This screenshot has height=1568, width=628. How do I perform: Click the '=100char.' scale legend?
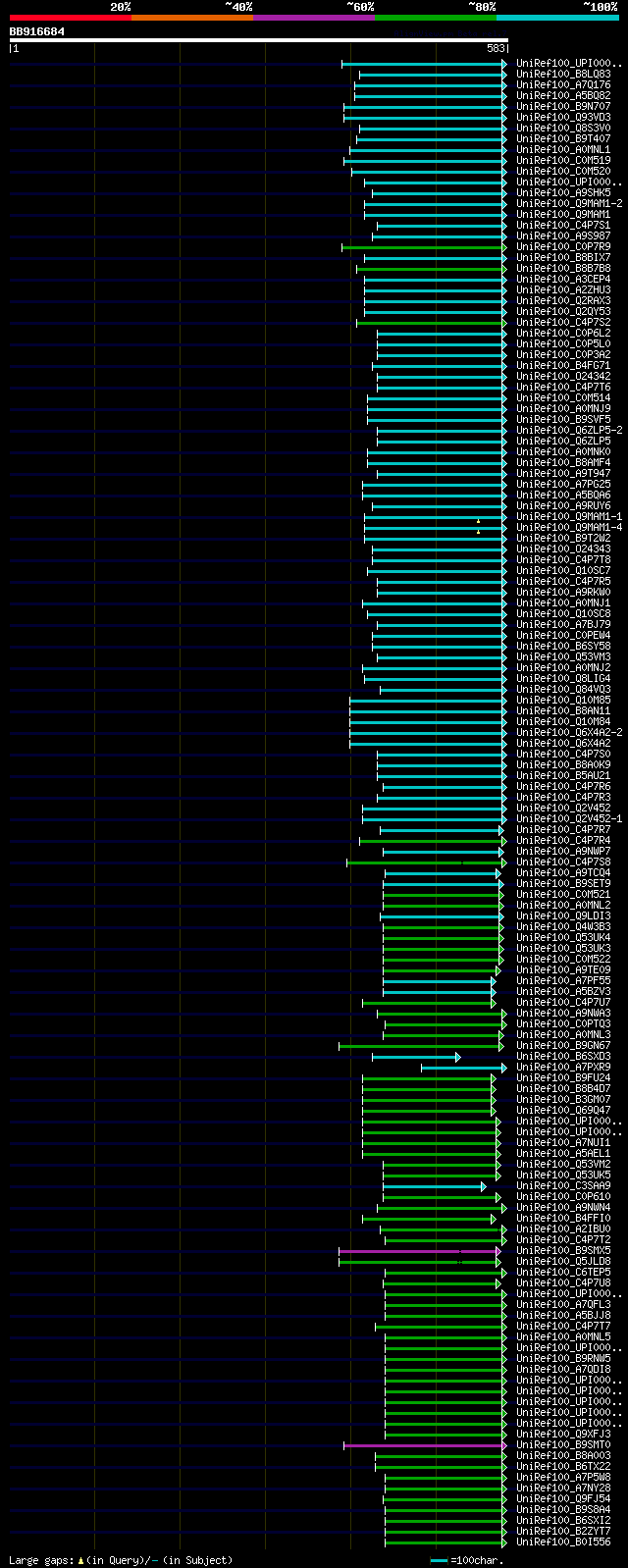click(x=466, y=1560)
